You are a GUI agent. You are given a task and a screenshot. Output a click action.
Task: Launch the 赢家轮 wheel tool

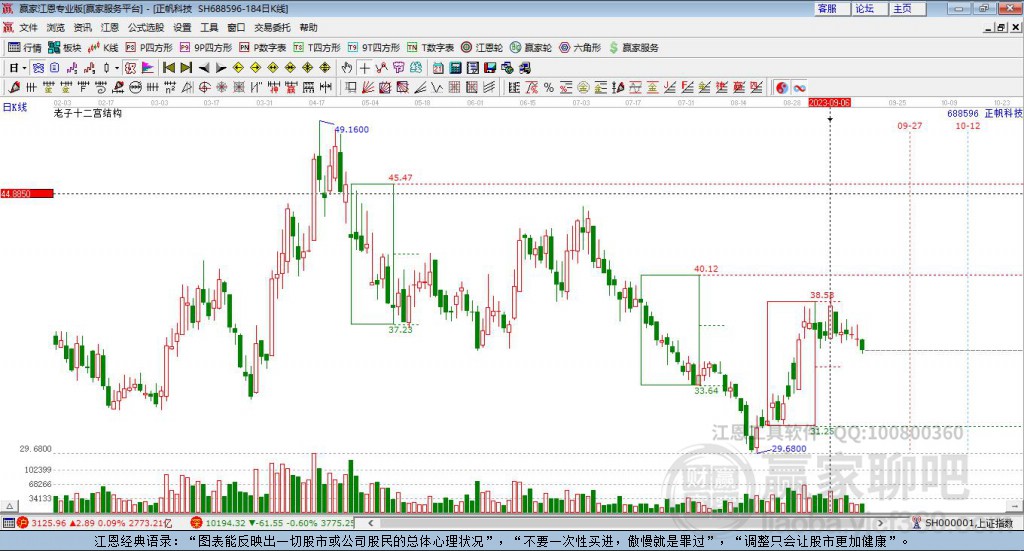(x=531, y=48)
